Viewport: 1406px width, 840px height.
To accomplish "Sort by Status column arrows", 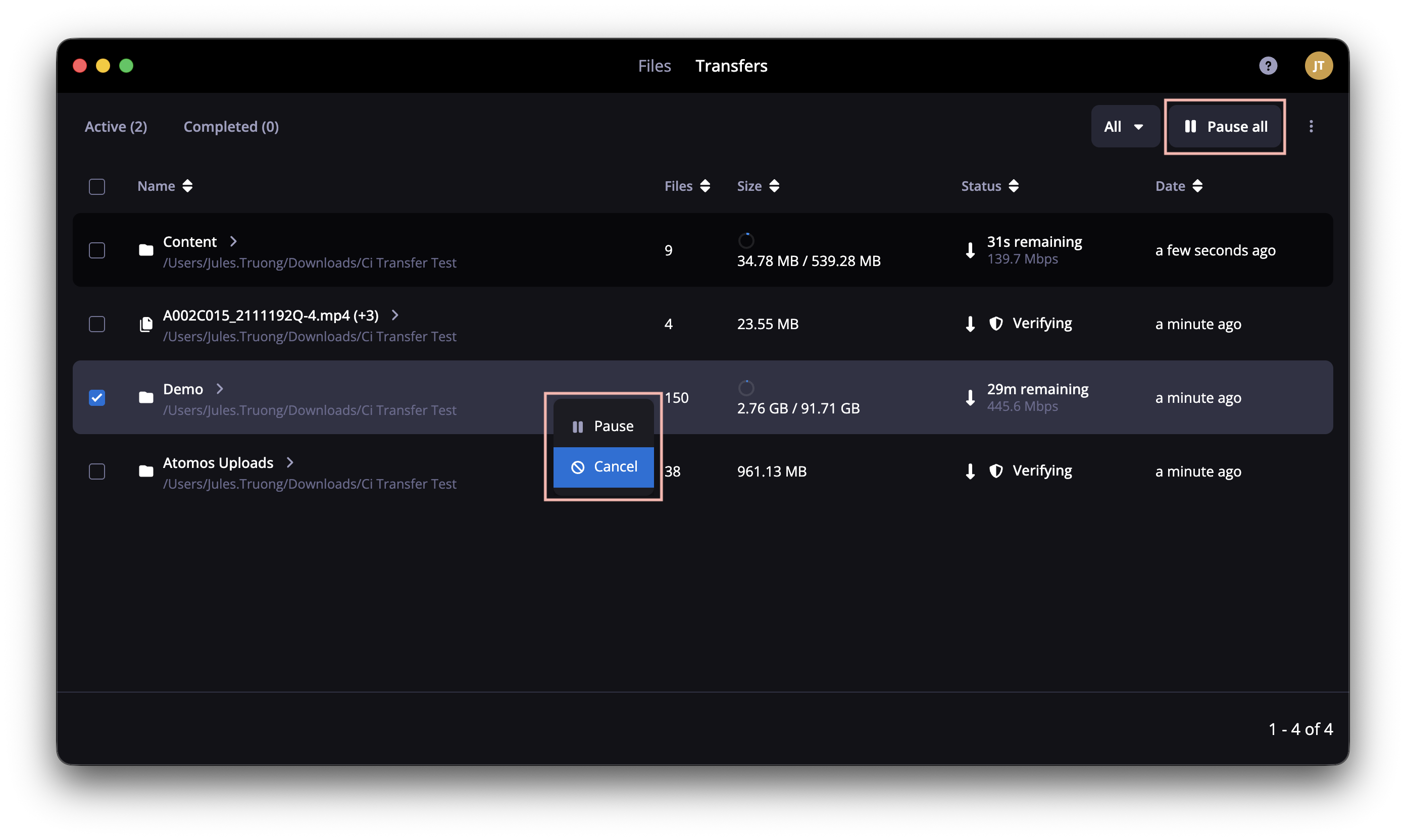I will 1013,186.
